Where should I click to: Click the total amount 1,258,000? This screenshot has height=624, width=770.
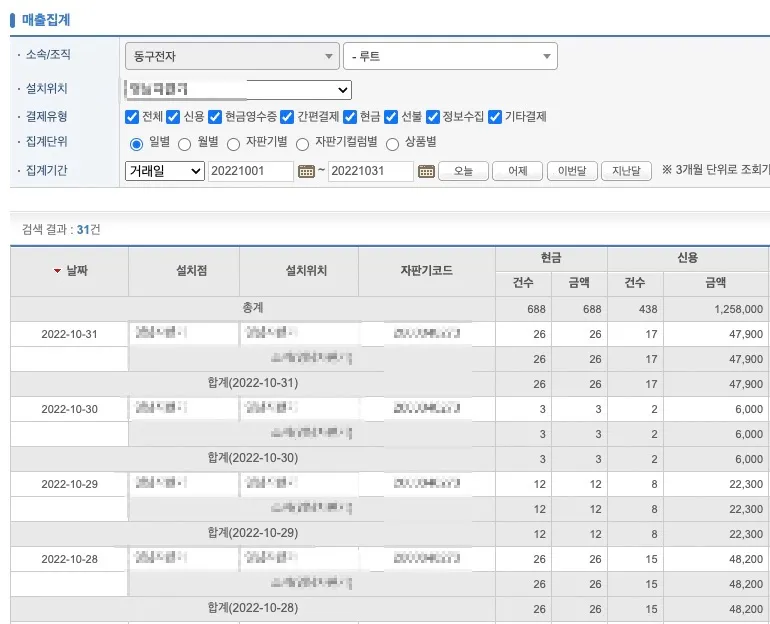coord(739,309)
